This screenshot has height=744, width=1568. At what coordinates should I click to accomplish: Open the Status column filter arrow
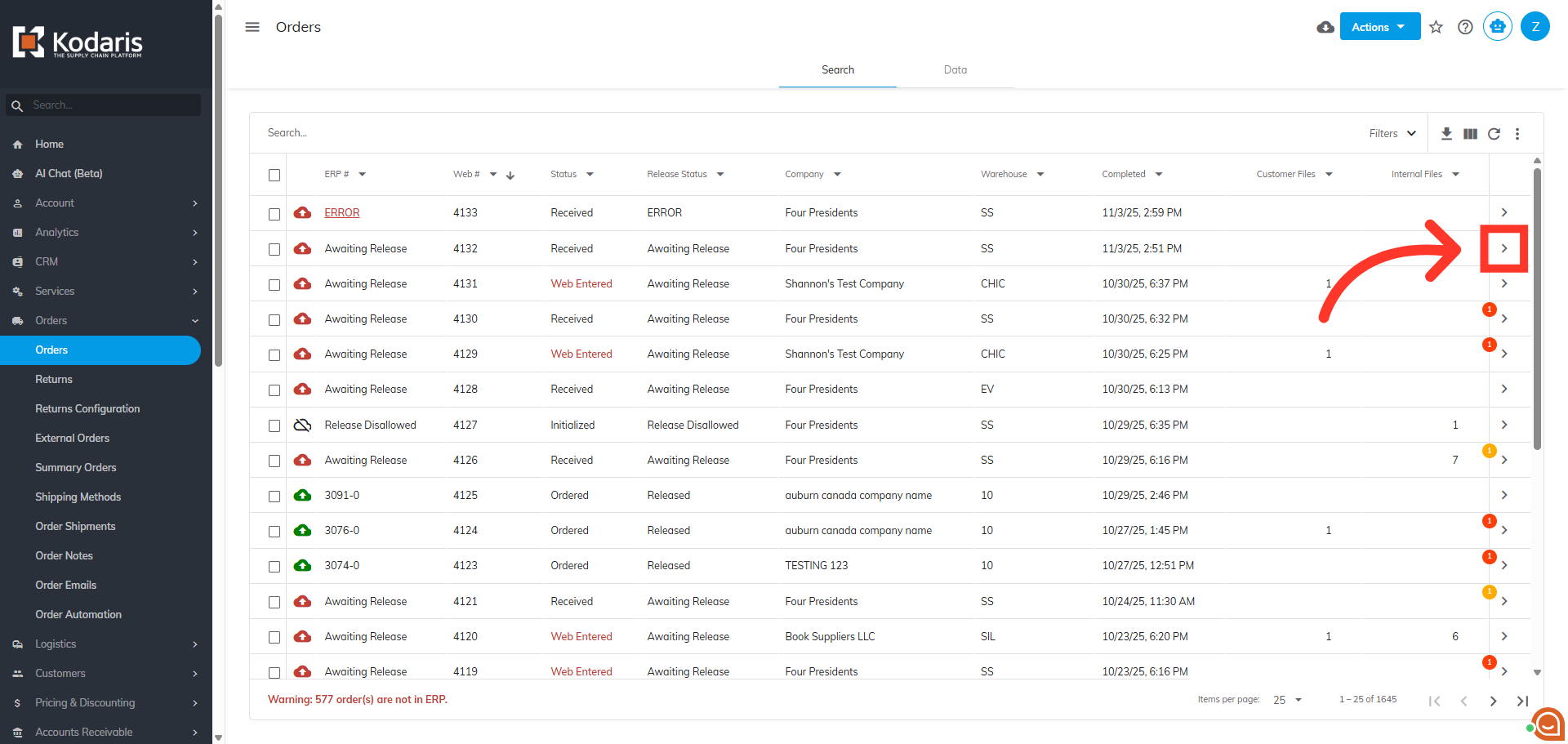[590, 174]
